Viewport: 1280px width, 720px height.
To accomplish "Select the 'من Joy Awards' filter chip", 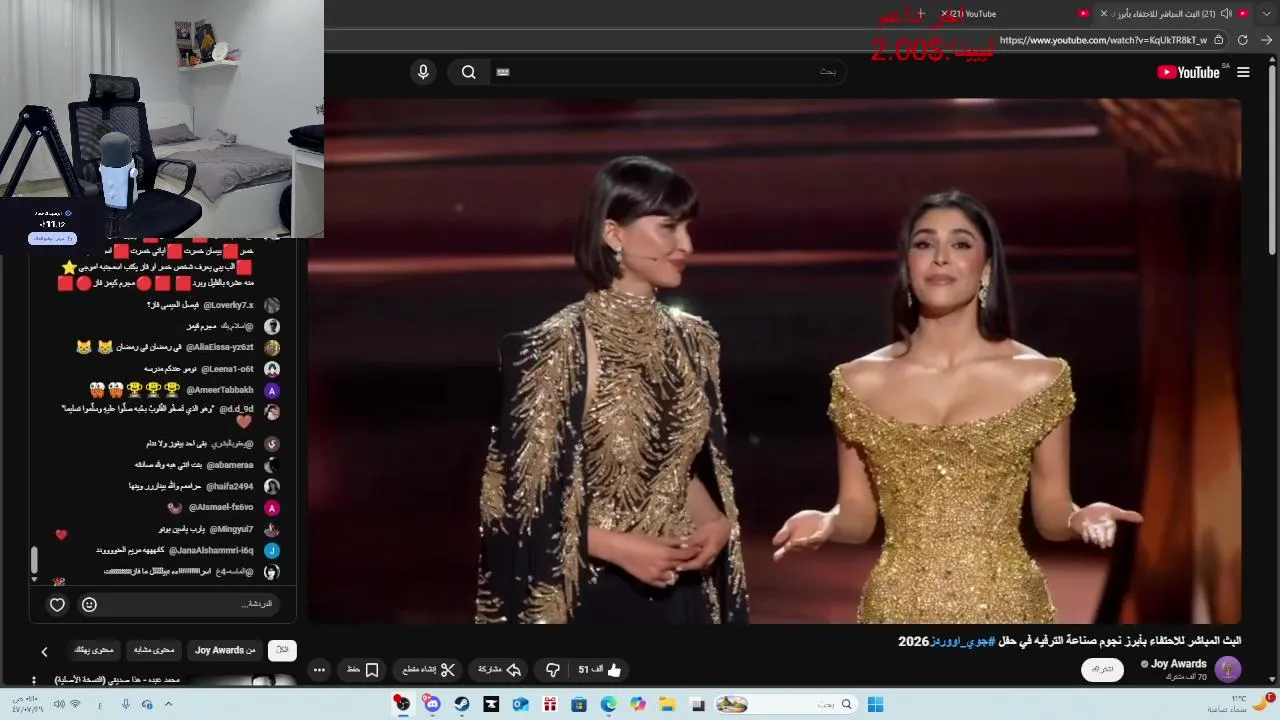I will point(225,650).
